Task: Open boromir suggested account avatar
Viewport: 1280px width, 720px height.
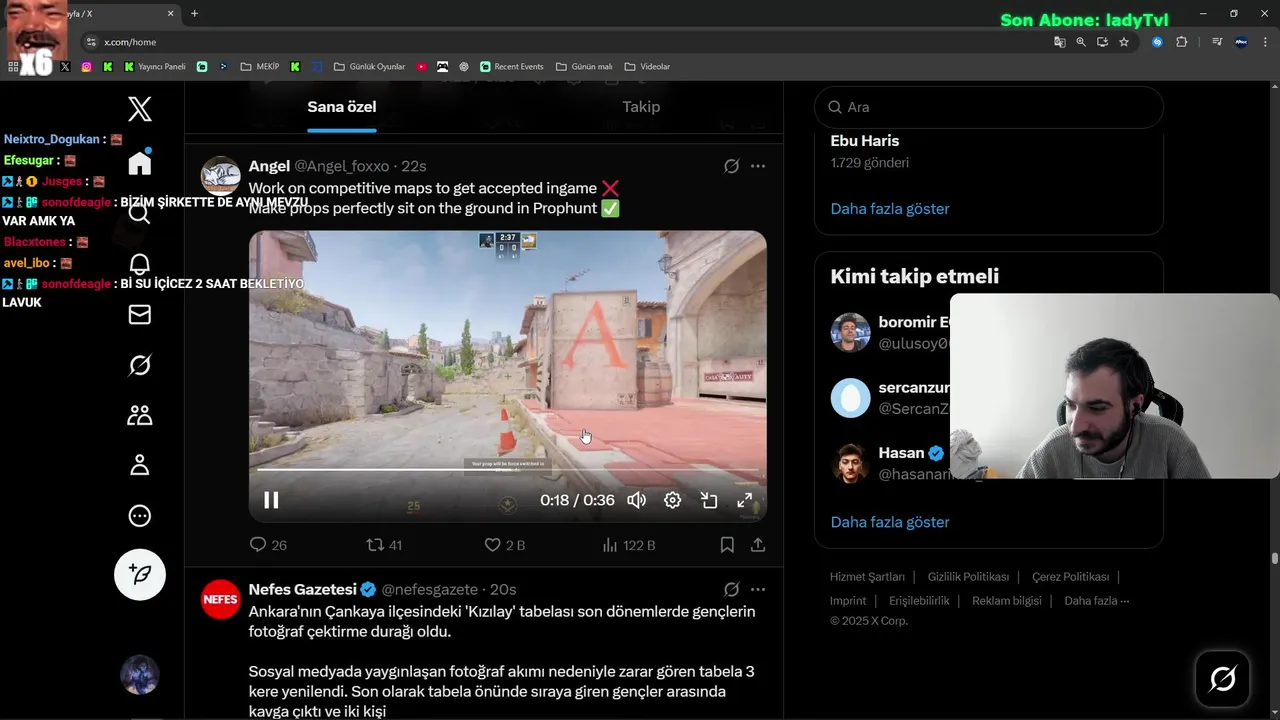Action: pos(850,332)
